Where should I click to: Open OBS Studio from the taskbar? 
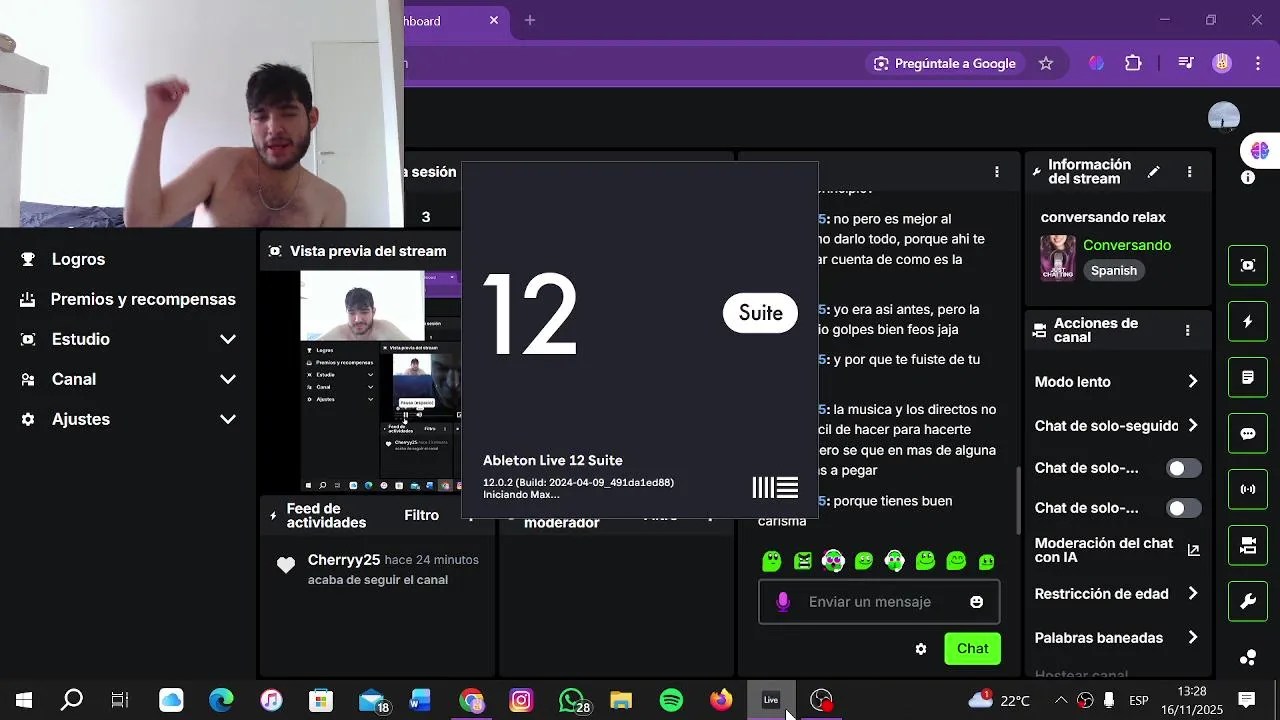[x=821, y=700]
